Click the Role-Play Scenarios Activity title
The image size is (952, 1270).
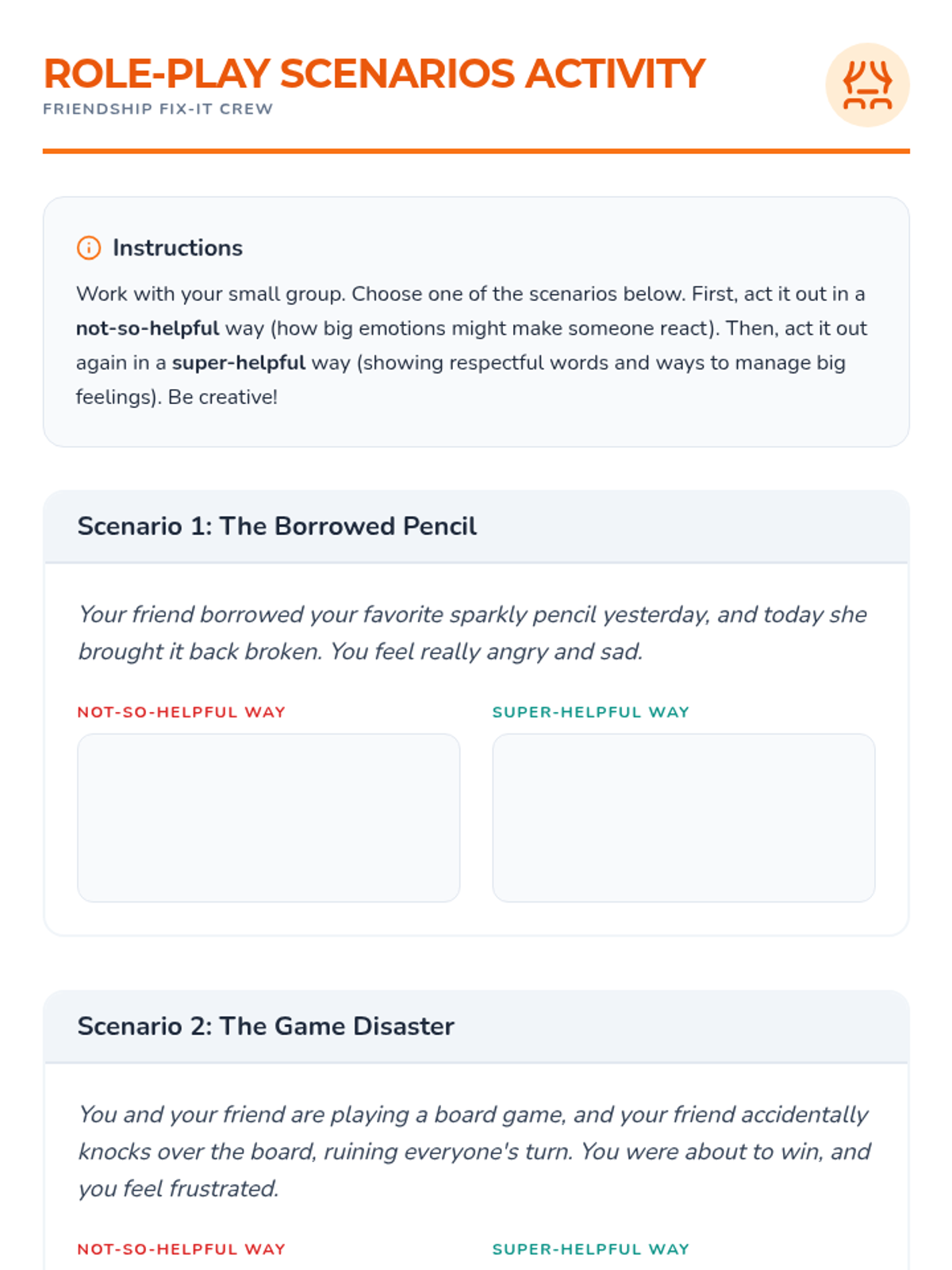coord(374,74)
